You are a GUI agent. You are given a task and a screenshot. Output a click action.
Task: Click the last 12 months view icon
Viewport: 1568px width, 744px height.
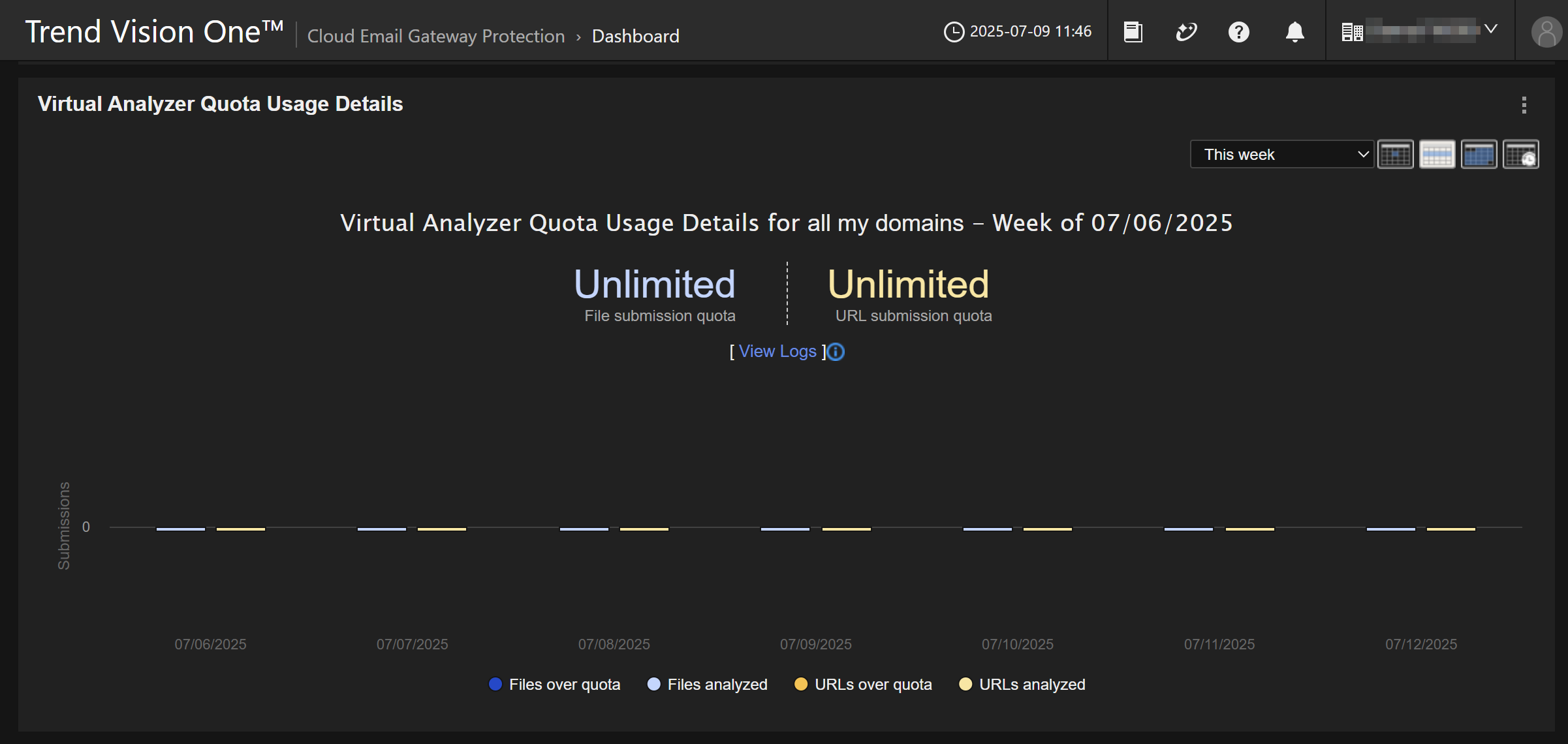(x=1520, y=155)
